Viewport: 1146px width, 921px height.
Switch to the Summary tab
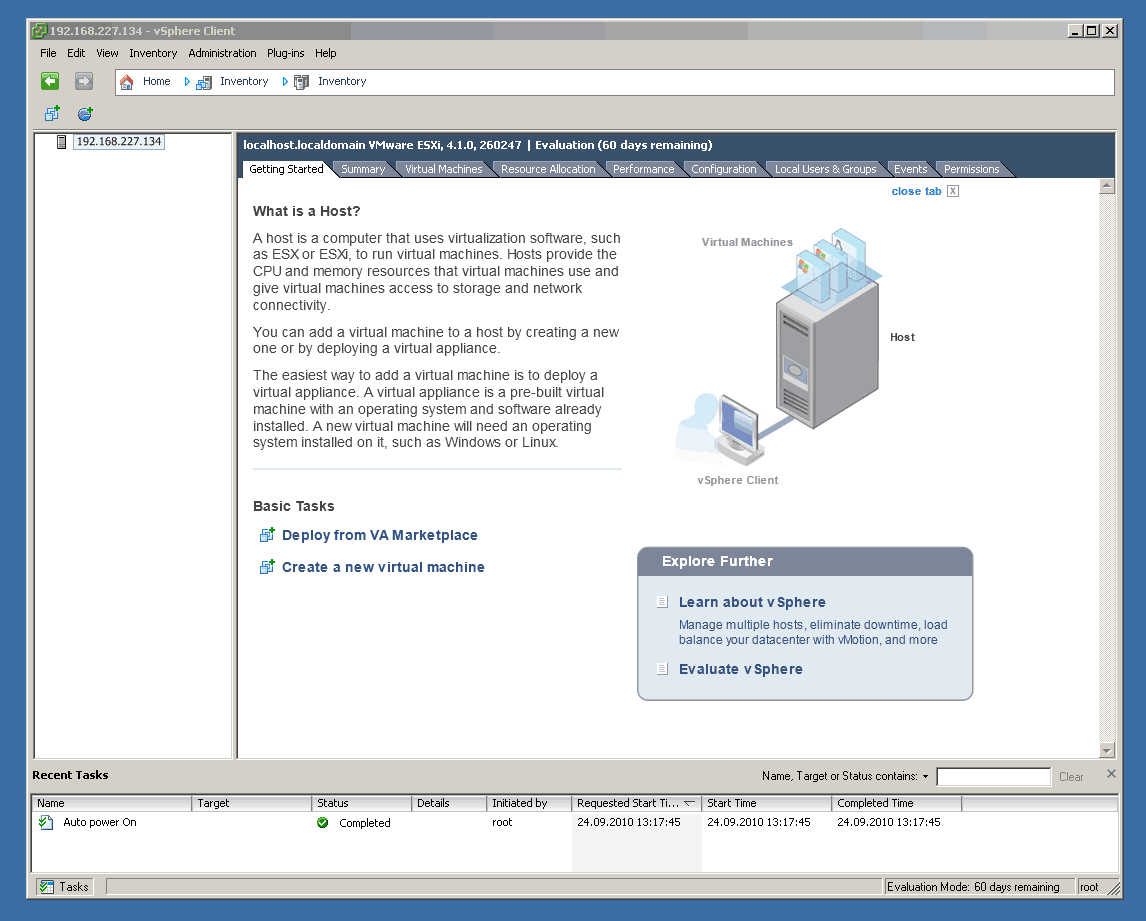363,170
